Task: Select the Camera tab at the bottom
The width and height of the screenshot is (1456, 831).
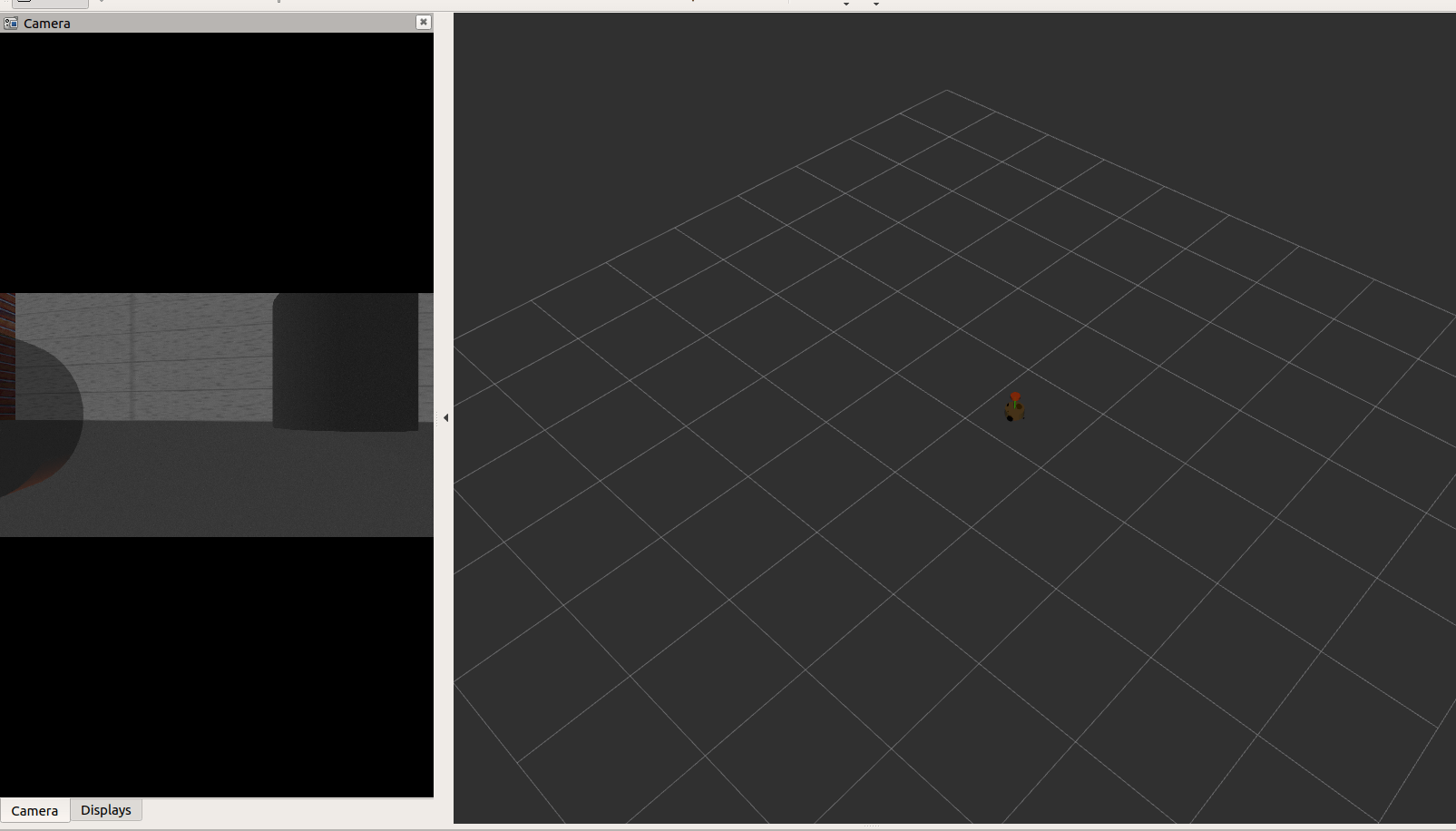Action: coord(34,810)
